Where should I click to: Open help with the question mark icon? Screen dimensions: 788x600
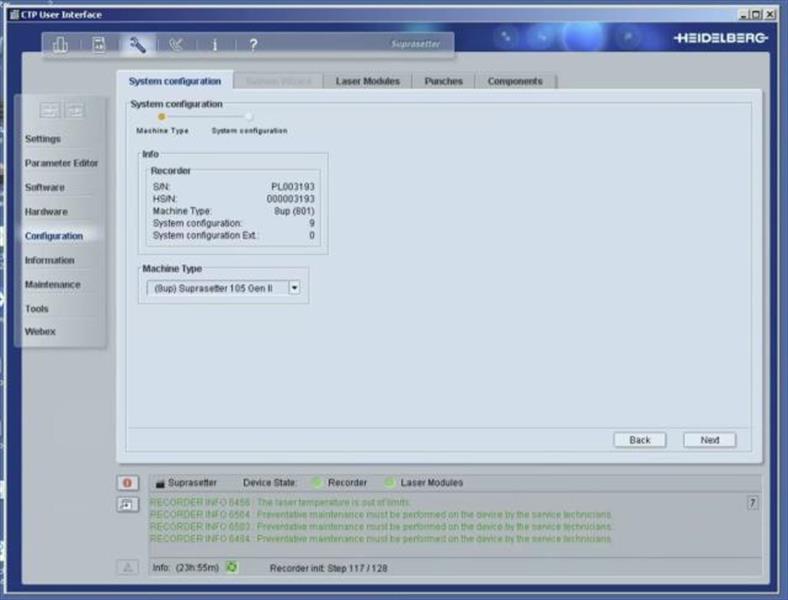(x=253, y=45)
